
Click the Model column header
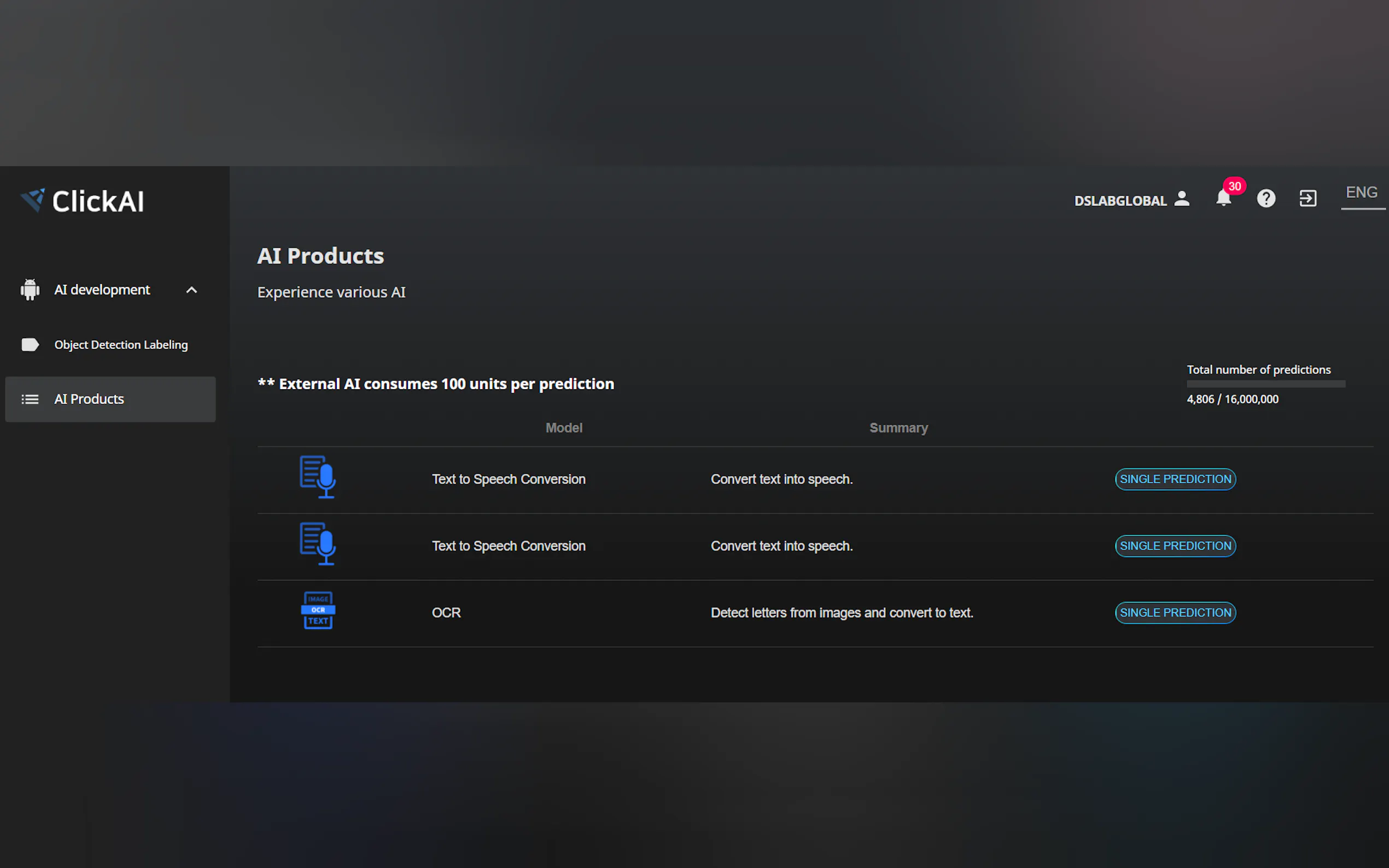[563, 428]
